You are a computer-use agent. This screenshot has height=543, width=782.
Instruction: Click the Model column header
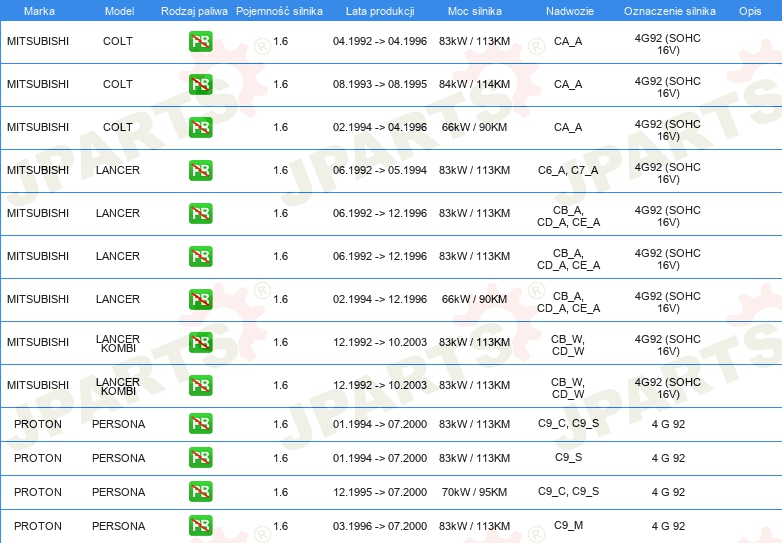click(x=119, y=11)
